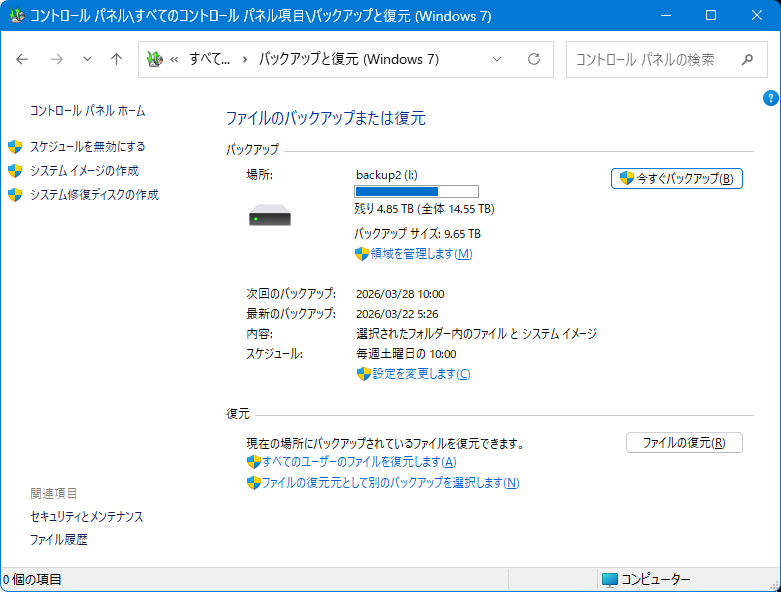Open 領域を管理します link
Image resolution: width=781 pixels, height=592 pixels.
coord(420,254)
